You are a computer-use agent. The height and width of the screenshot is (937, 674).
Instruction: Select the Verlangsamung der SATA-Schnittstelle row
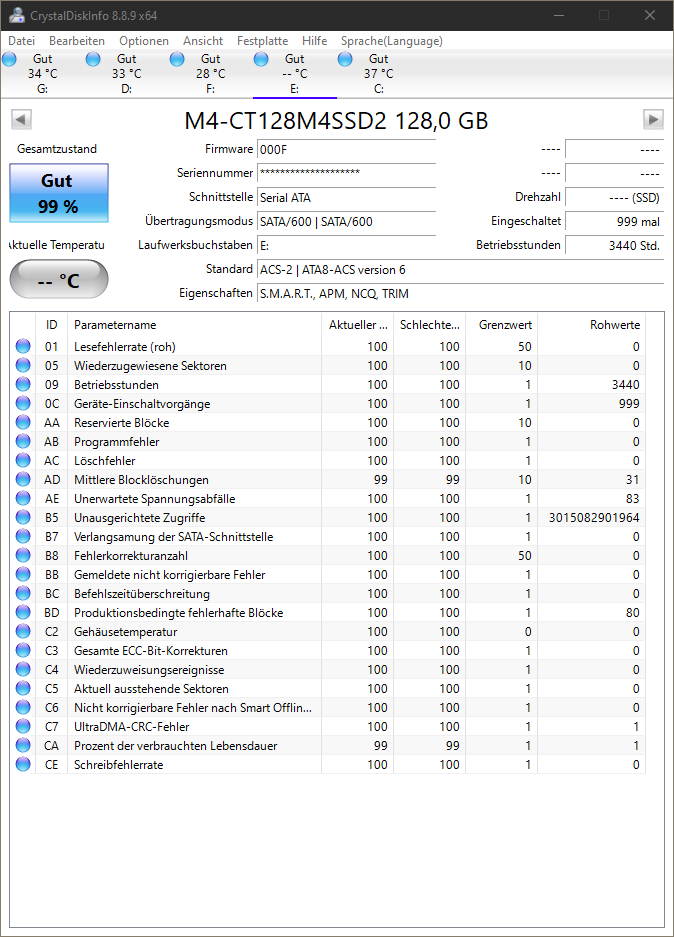[x=328, y=537]
